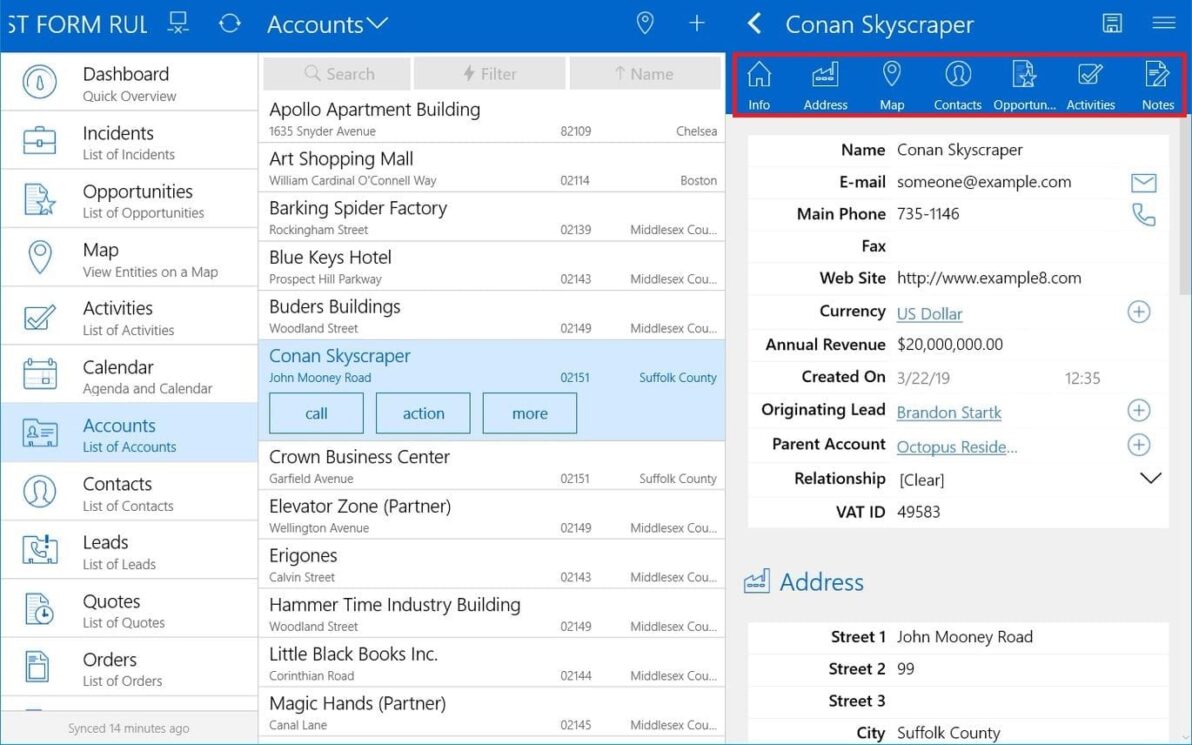Open the Brandon Startk lead link
Image resolution: width=1192 pixels, height=745 pixels.
(x=948, y=412)
